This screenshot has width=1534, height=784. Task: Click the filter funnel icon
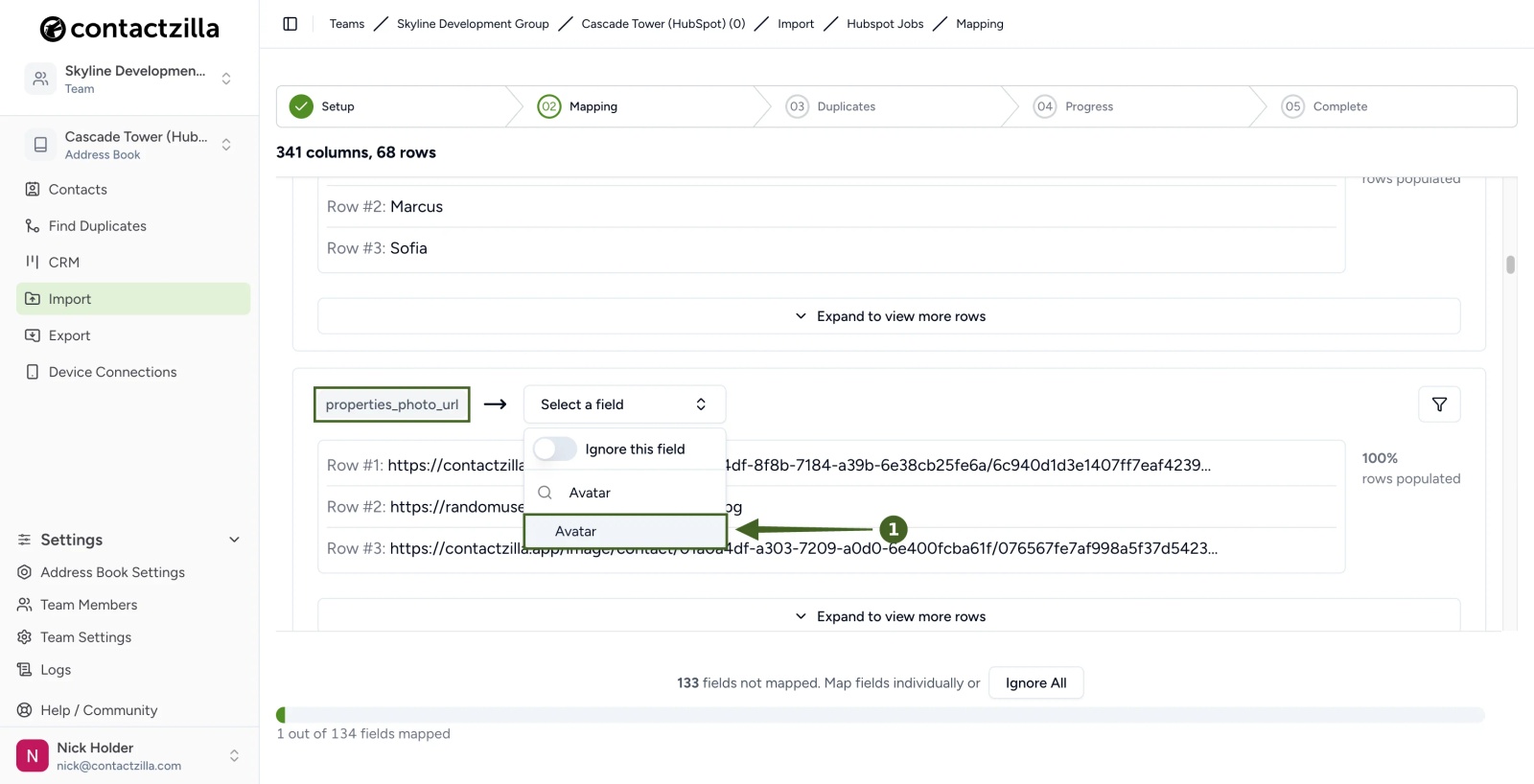(x=1439, y=404)
